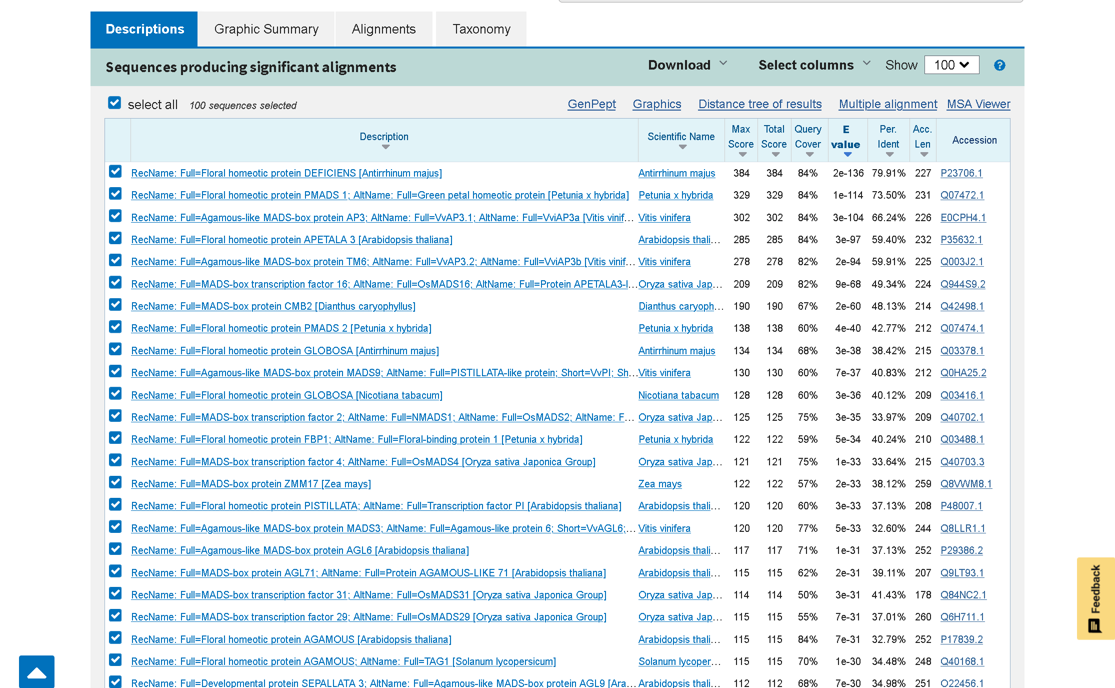Expand the Download menu
The image size is (1115, 688).
tap(688, 65)
